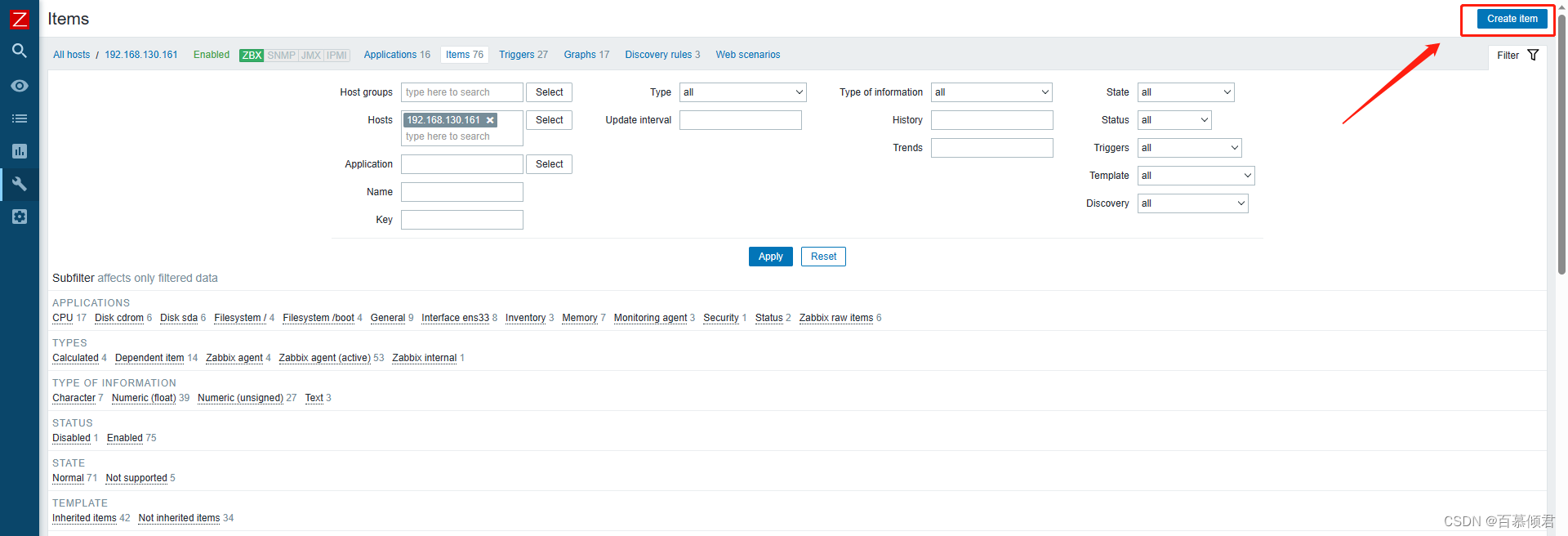The image size is (1568, 536).
Task: Open the Template dropdown
Action: [1196, 176]
